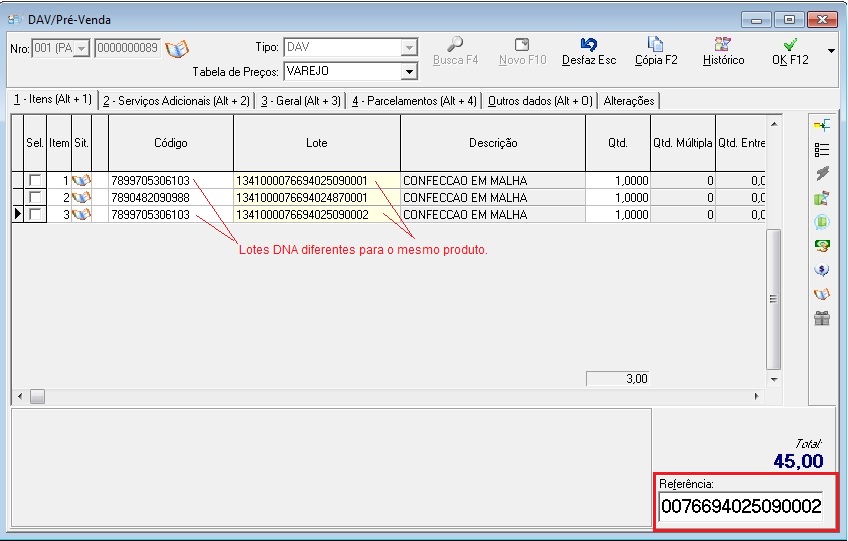Click the quantity total 3,00 field
Screen dimensions: 848x541
click(x=618, y=379)
